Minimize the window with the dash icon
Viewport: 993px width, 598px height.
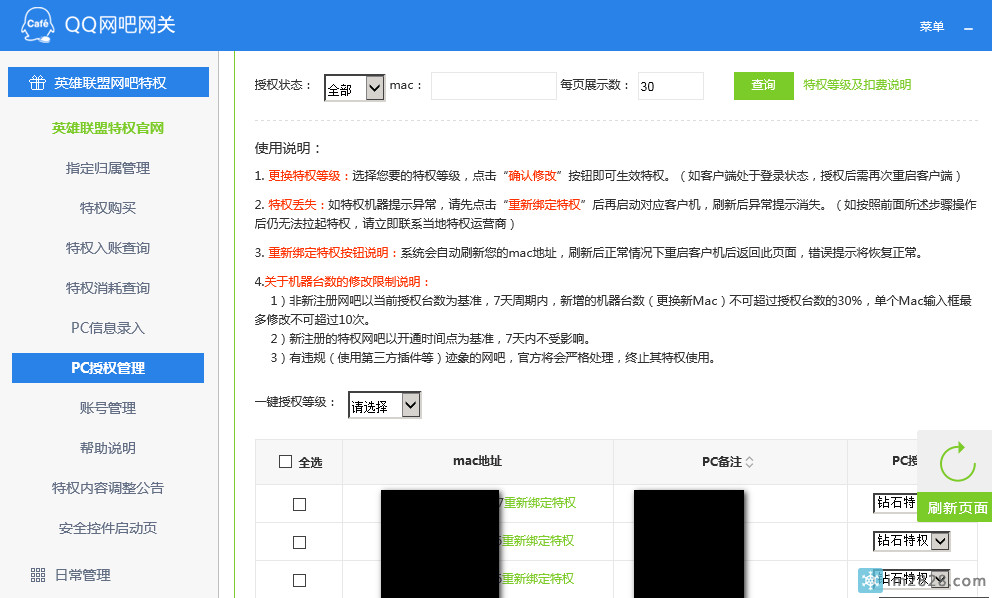[x=968, y=28]
